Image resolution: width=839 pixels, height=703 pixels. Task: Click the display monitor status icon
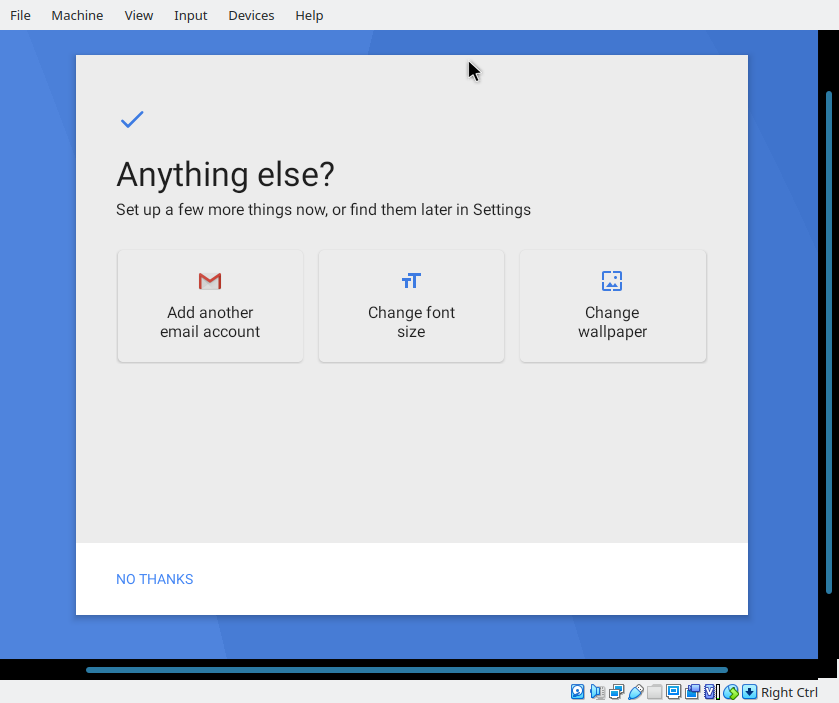tap(673, 692)
